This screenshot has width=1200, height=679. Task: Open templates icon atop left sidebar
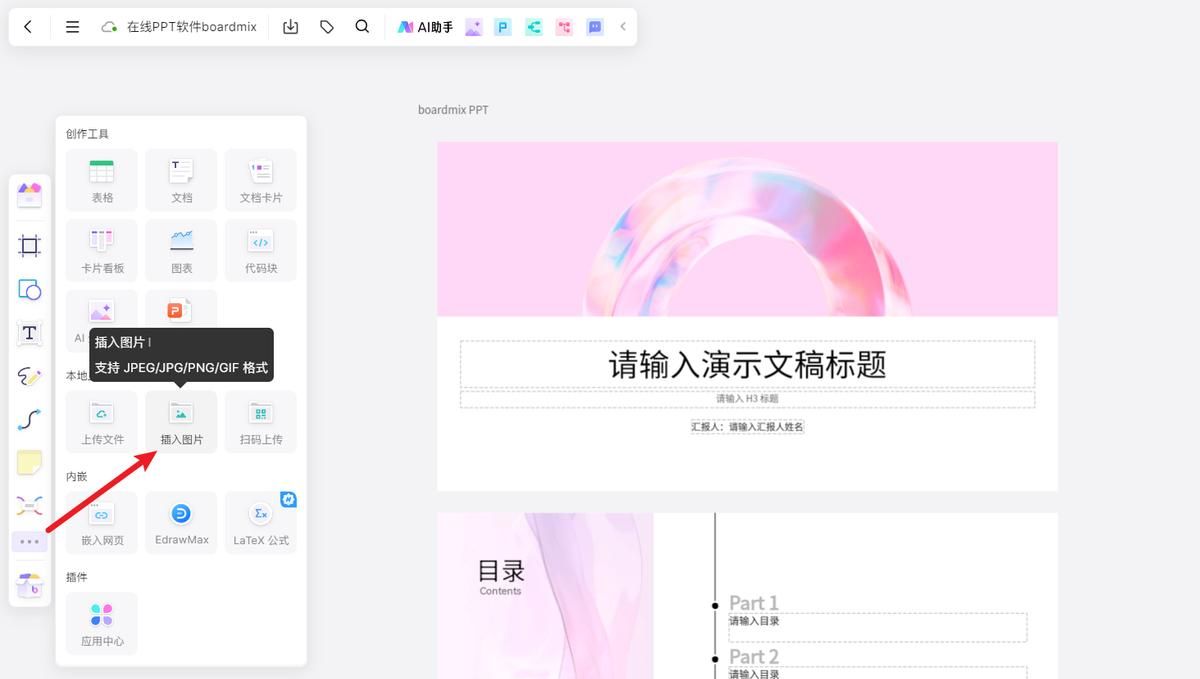tap(29, 195)
